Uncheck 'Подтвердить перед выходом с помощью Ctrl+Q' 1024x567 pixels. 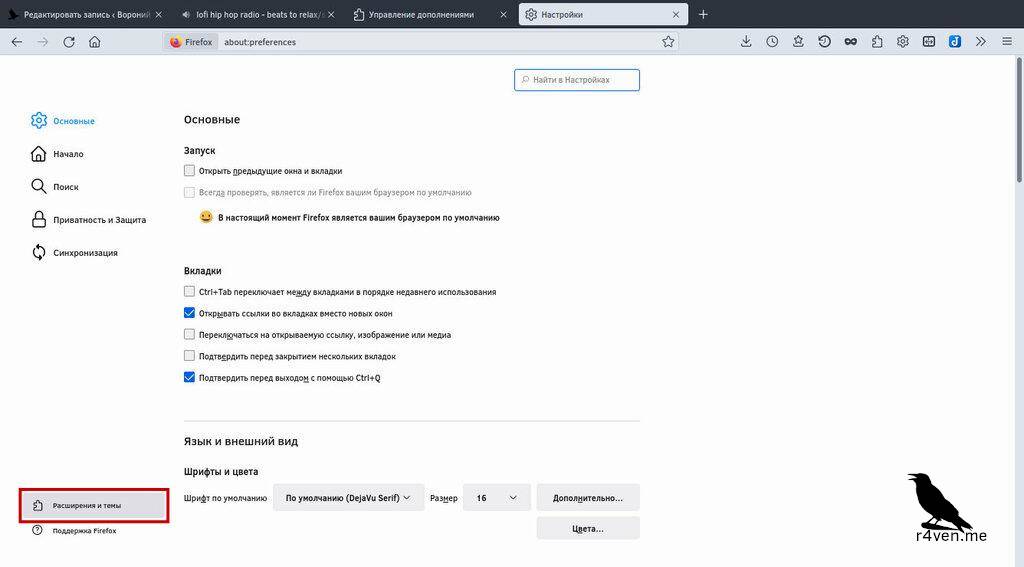(x=190, y=378)
